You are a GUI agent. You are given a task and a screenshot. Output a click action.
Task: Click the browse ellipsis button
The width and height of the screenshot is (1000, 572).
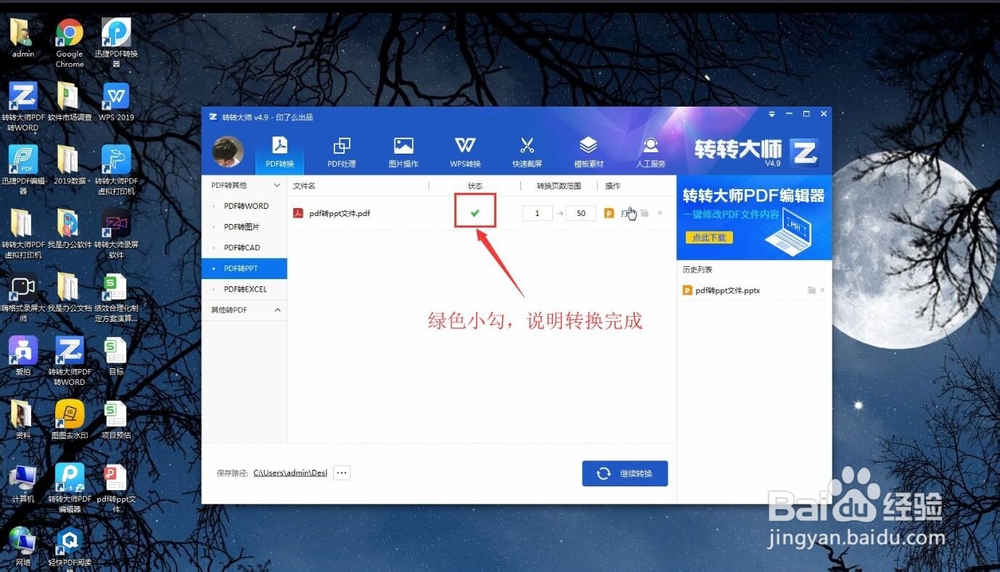[x=342, y=473]
